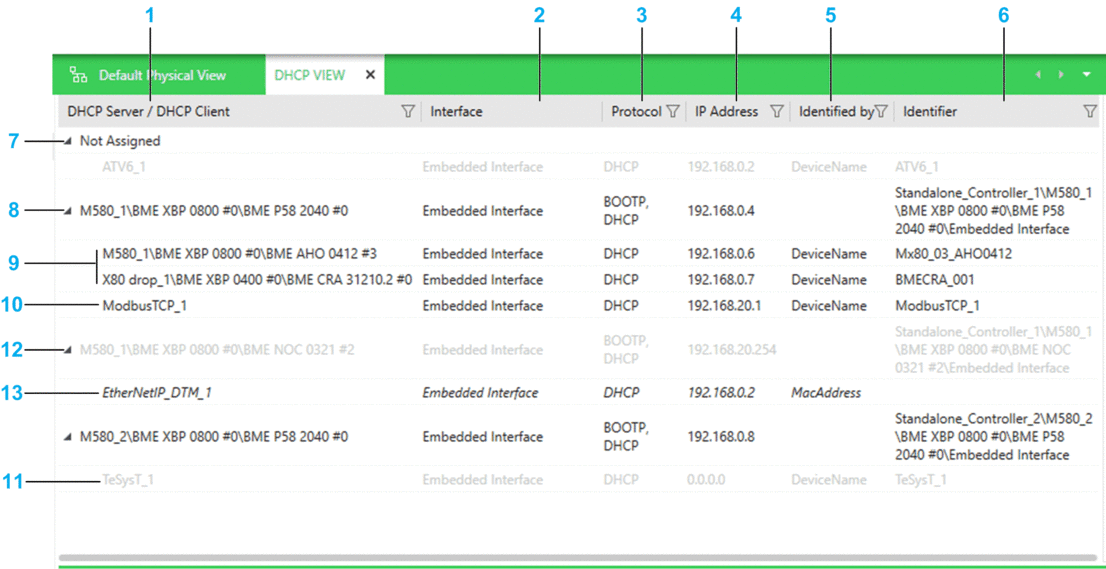Click IP address 192.168.0.8
Viewport: 1106px width, 569px height.
coord(721,437)
